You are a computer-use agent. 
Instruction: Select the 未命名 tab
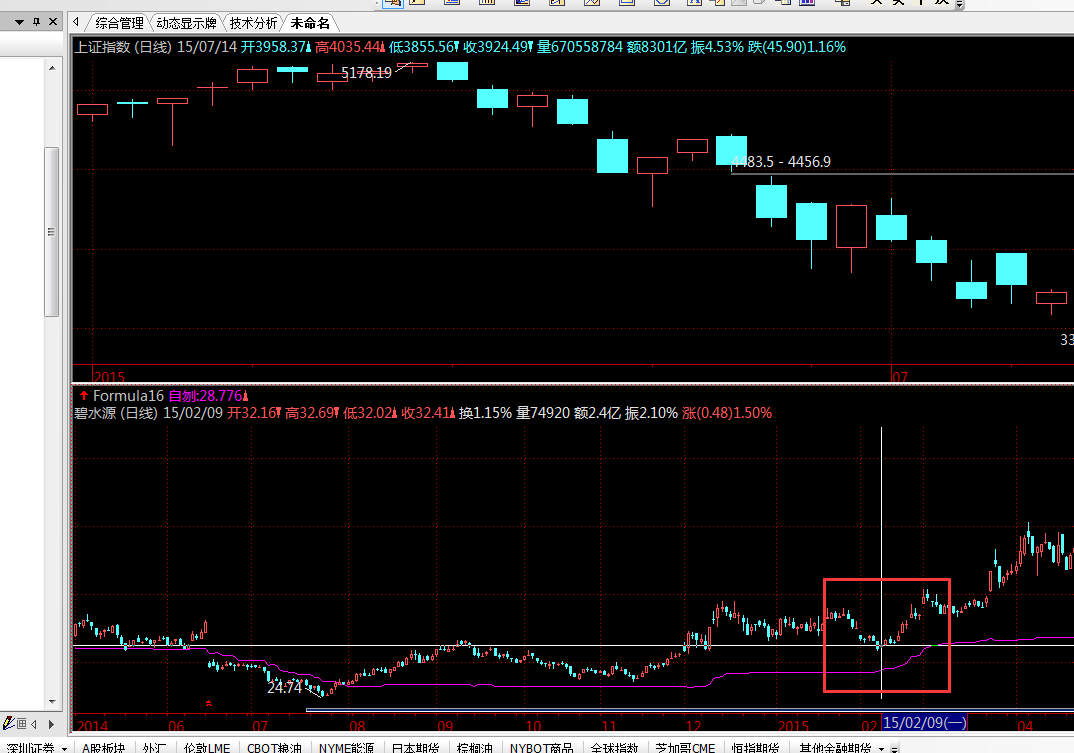pyautogui.click(x=310, y=23)
